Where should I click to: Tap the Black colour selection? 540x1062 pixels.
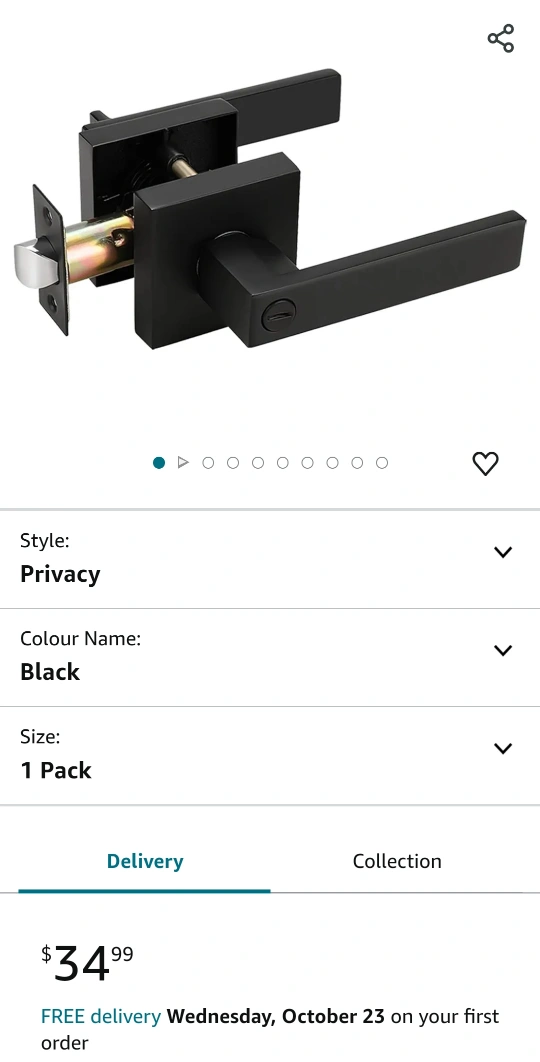pyautogui.click(x=49, y=672)
